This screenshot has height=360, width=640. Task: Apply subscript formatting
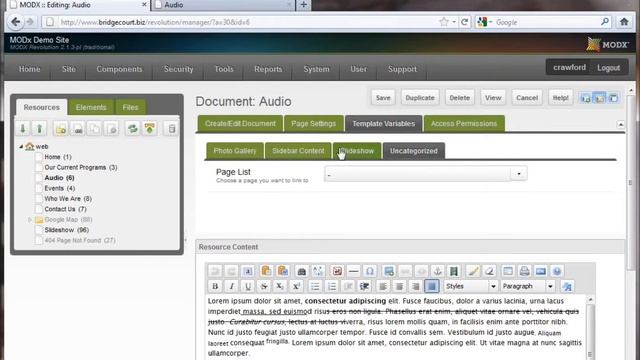click(x=280, y=286)
